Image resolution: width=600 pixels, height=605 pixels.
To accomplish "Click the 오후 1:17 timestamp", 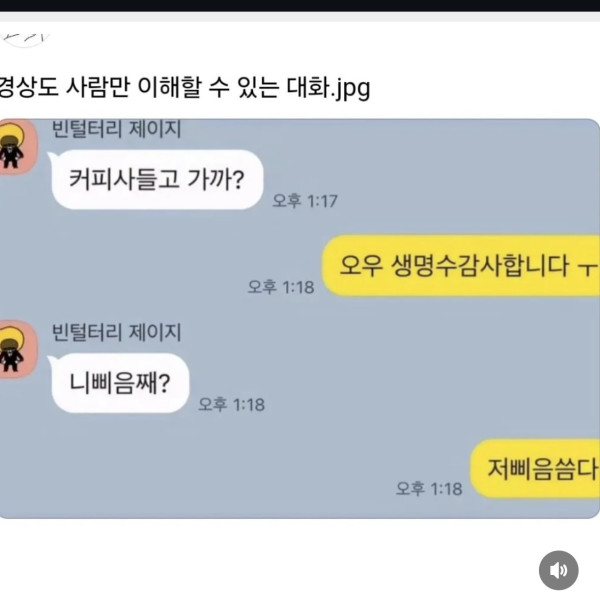I will pyautogui.click(x=305, y=201).
